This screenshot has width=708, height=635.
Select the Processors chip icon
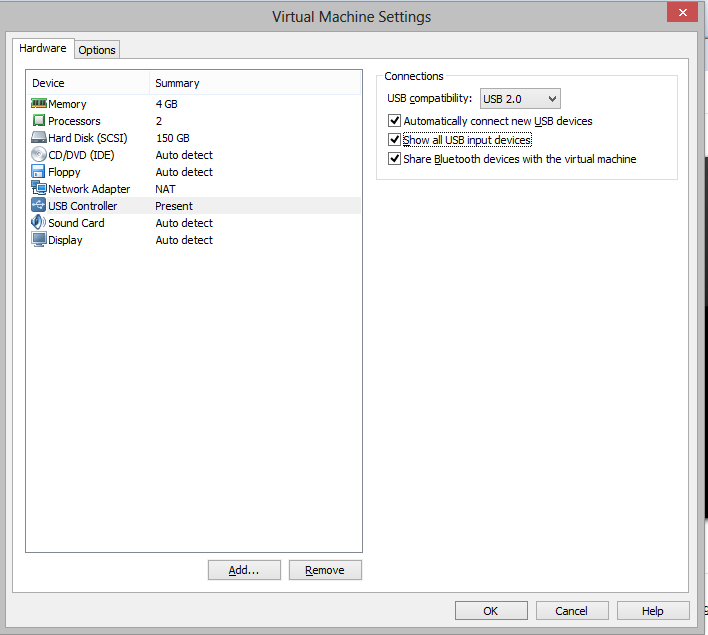pyautogui.click(x=39, y=121)
